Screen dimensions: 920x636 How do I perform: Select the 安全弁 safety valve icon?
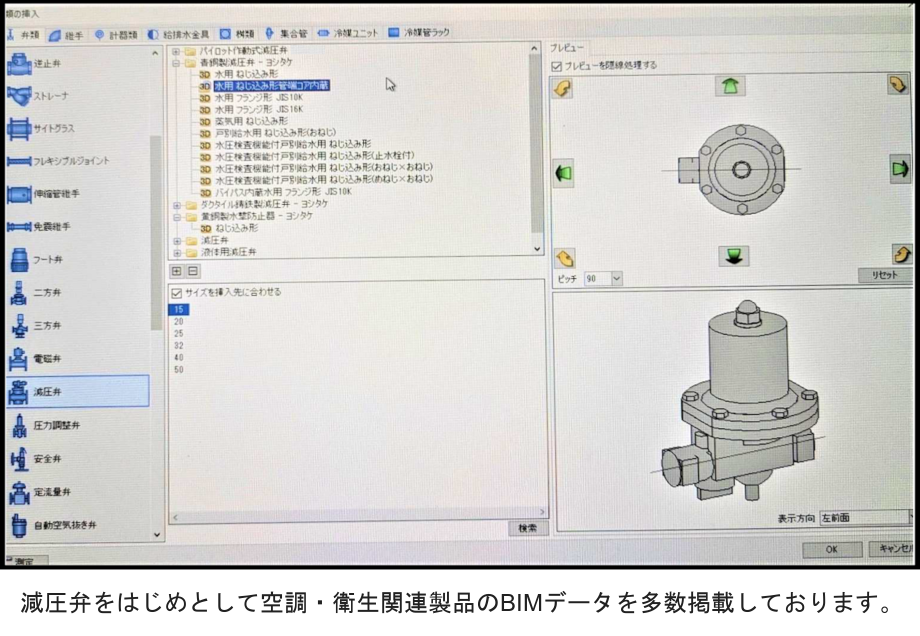20,459
